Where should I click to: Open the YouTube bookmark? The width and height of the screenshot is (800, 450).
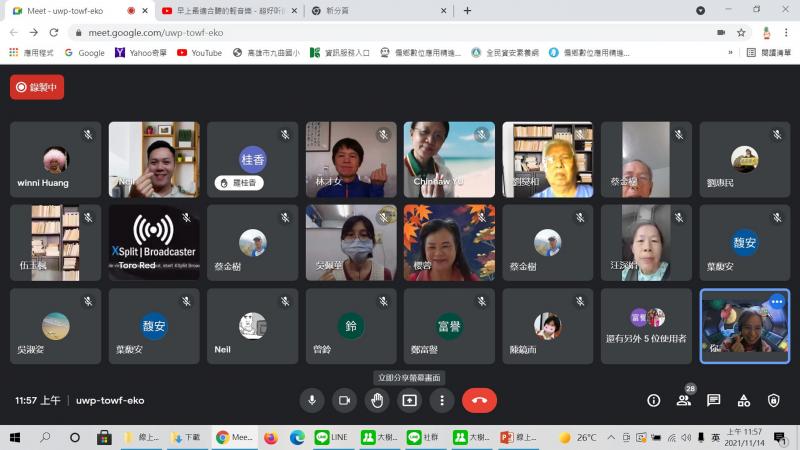199,53
